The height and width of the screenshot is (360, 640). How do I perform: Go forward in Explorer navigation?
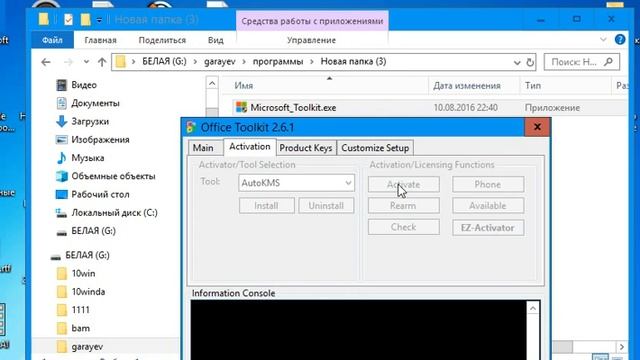[x=68, y=62]
